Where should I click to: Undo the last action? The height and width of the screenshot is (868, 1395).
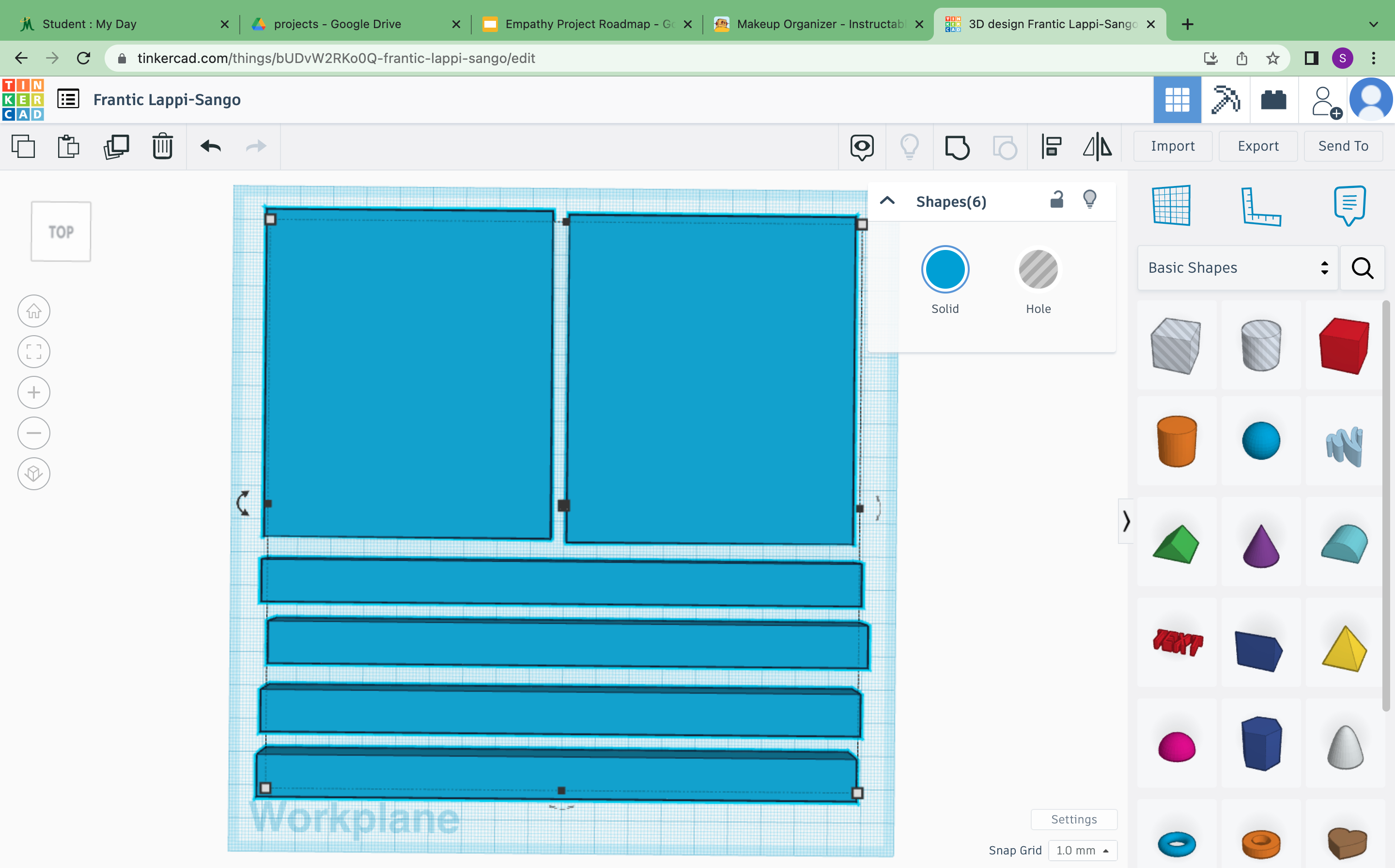210,146
